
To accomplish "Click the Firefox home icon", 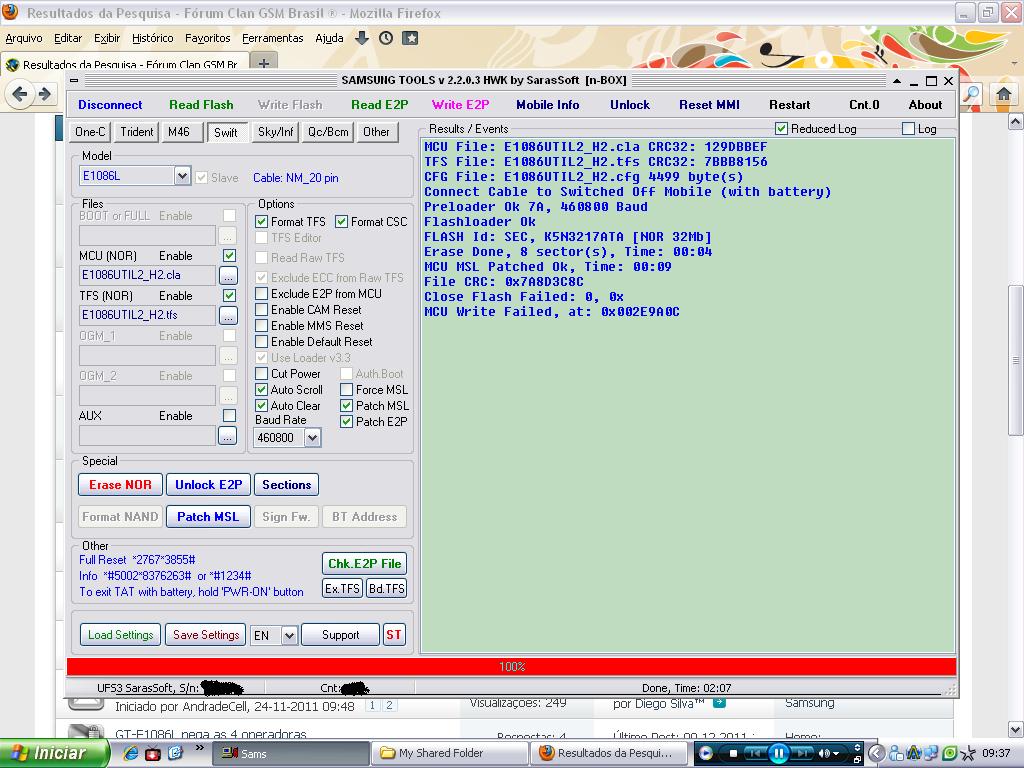I will pyautogui.click(x=1004, y=94).
